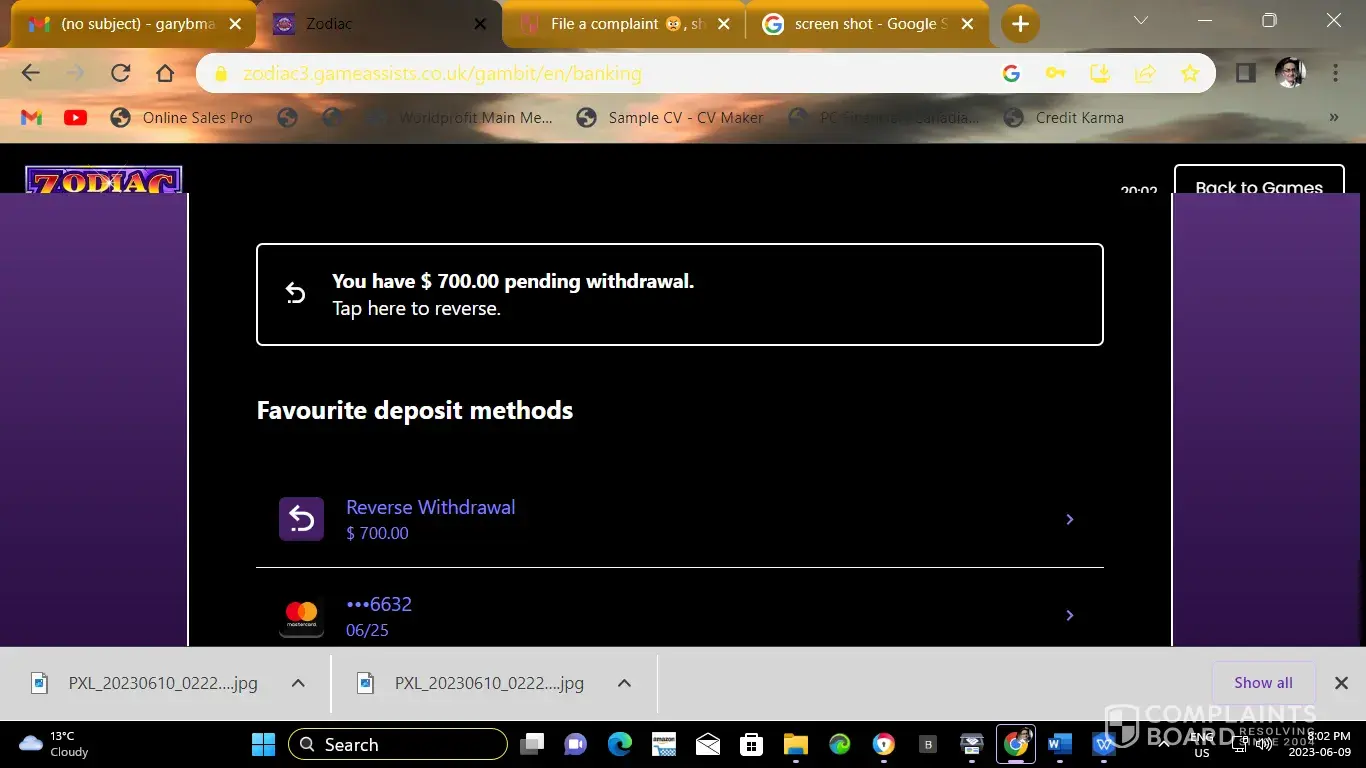Close the screen shot Google Search tab
The width and height of the screenshot is (1366, 768).
click(x=967, y=24)
